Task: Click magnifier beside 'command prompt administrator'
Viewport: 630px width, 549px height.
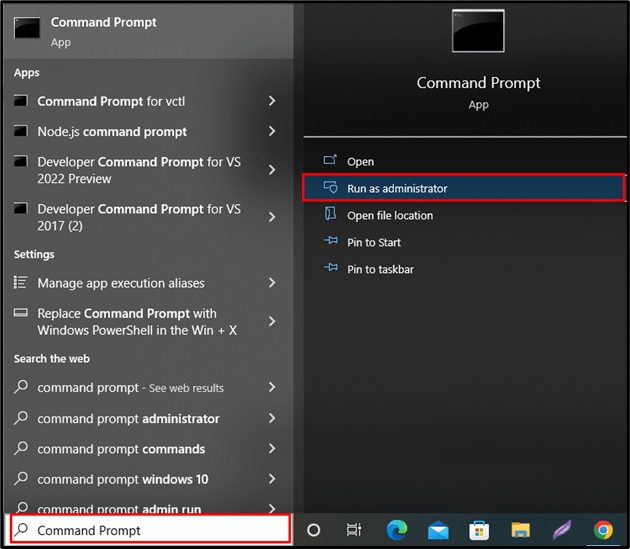Action: click(21, 418)
